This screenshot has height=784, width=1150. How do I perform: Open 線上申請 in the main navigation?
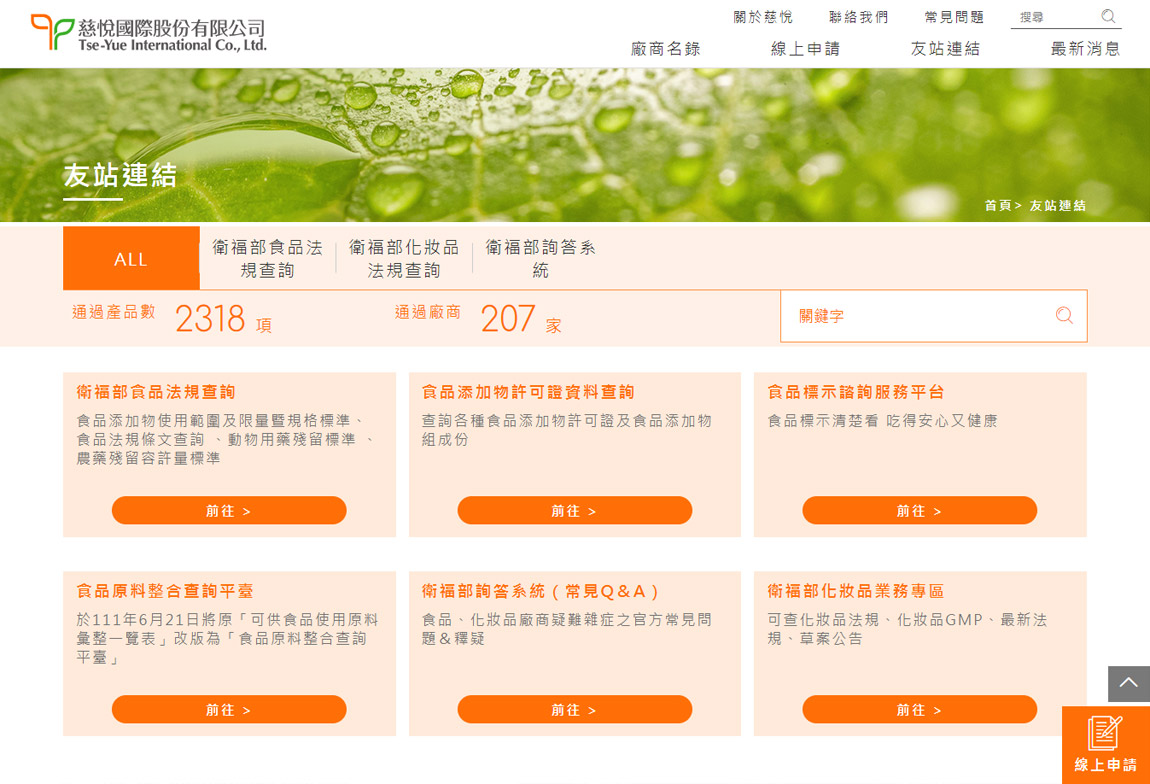point(805,48)
